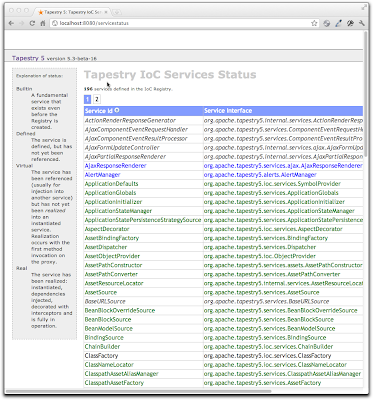The height and width of the screenshot is (400, 373).
Task: Click the Tapestry 5 header link
Action: coord(28,58)
